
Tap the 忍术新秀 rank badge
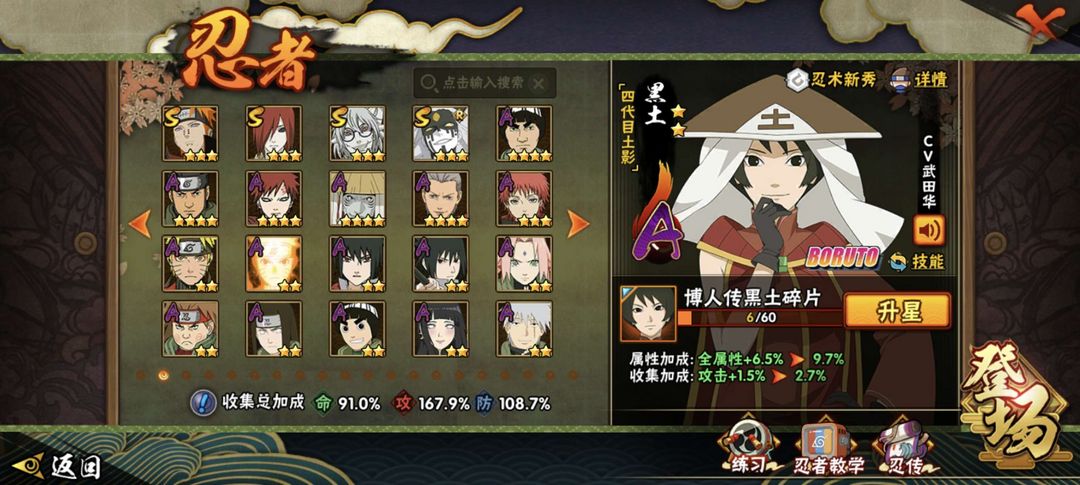point(832,79)
